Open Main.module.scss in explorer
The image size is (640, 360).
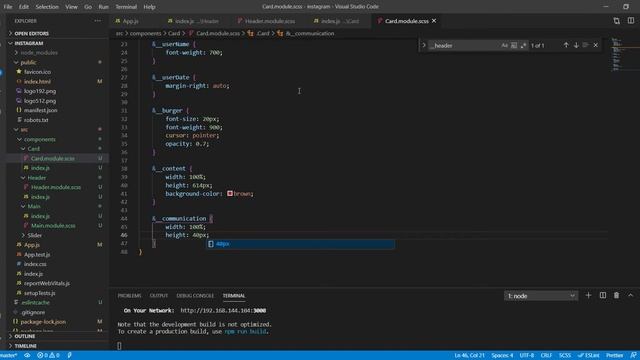[x=53, y=225]
